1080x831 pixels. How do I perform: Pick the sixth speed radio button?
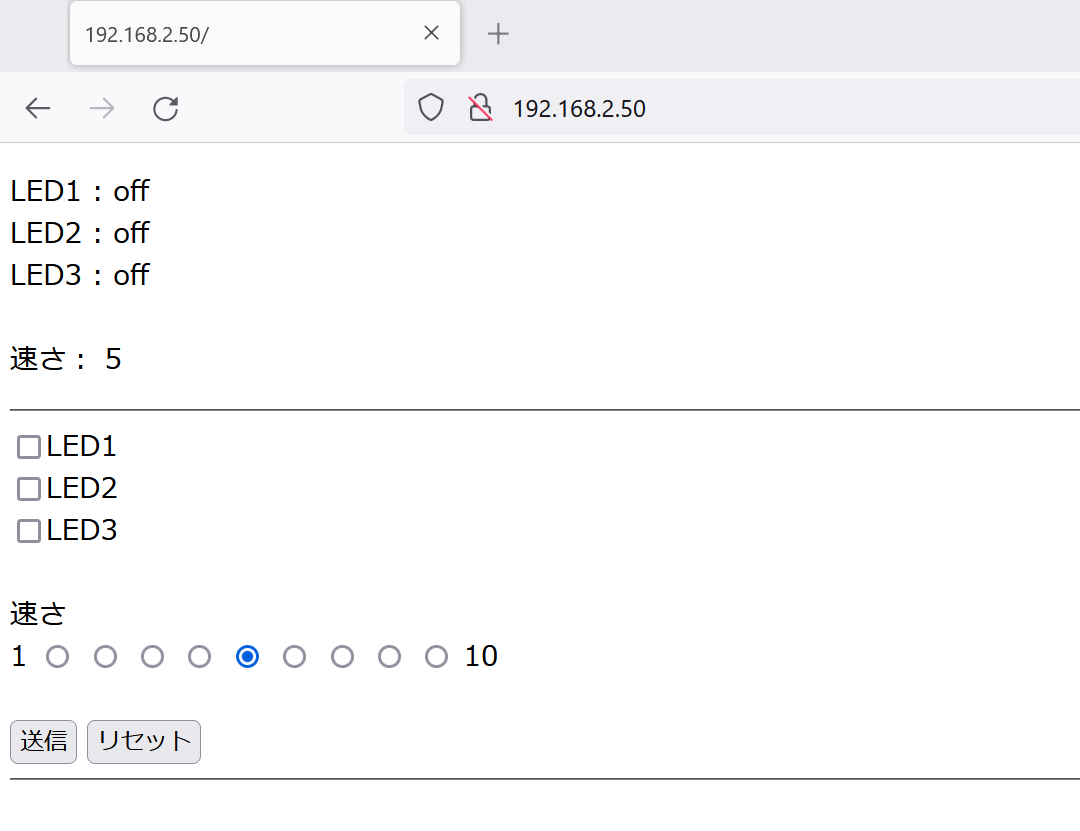(x=294, y=657)
